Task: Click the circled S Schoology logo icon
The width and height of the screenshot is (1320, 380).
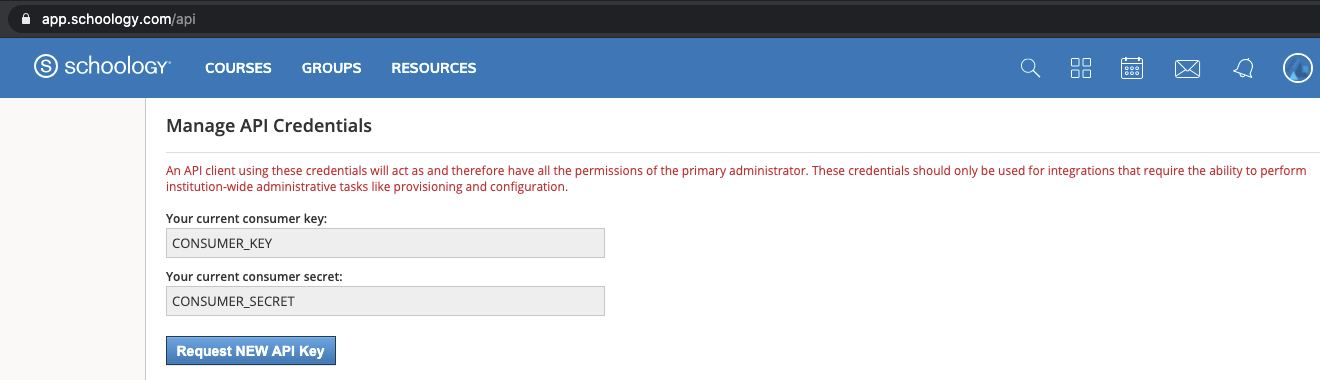Action: click(x=47, y=67)
